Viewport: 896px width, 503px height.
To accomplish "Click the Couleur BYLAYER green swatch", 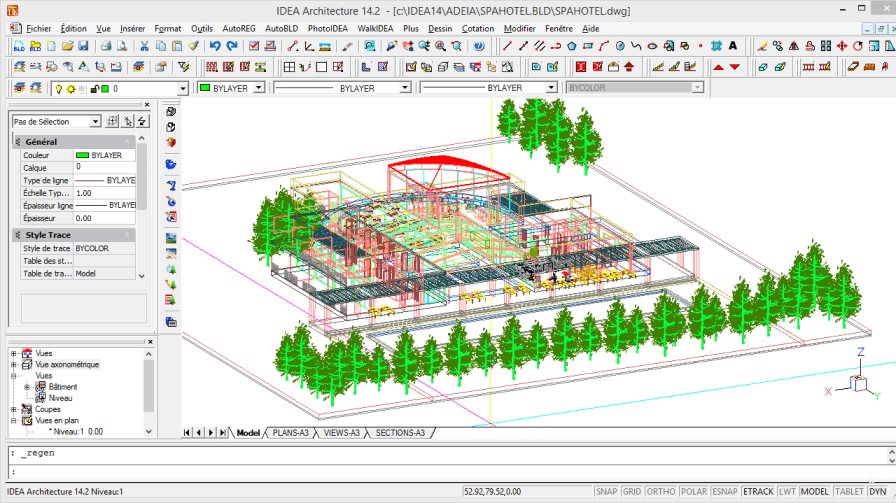I will 82,155.
